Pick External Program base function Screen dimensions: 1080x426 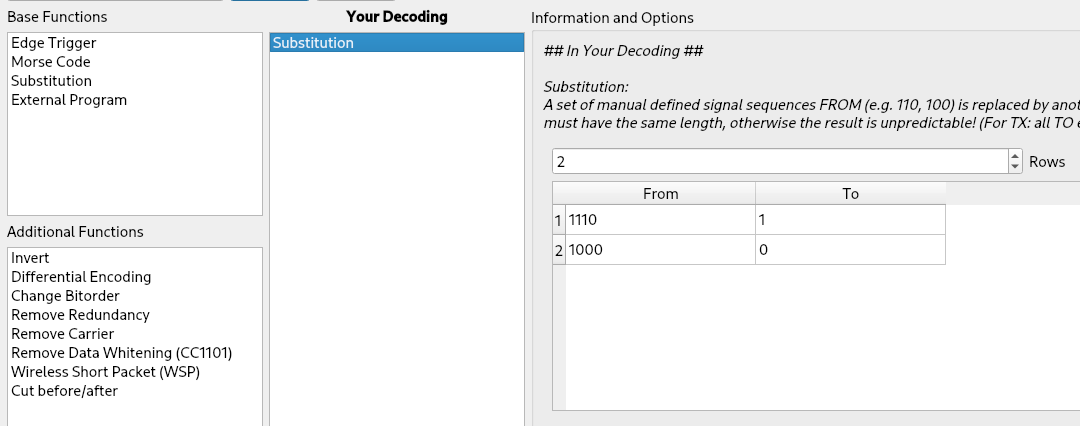pyautogui.click(x=69, y=100)
